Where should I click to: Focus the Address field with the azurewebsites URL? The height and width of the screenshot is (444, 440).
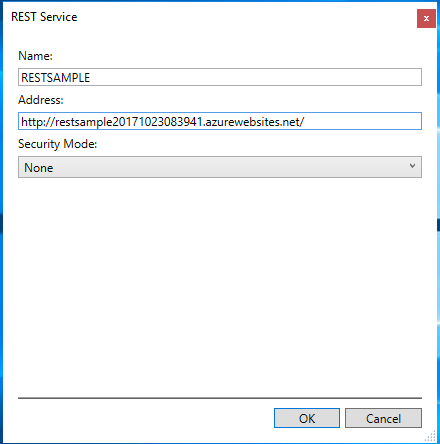click(x=220, y=121)
